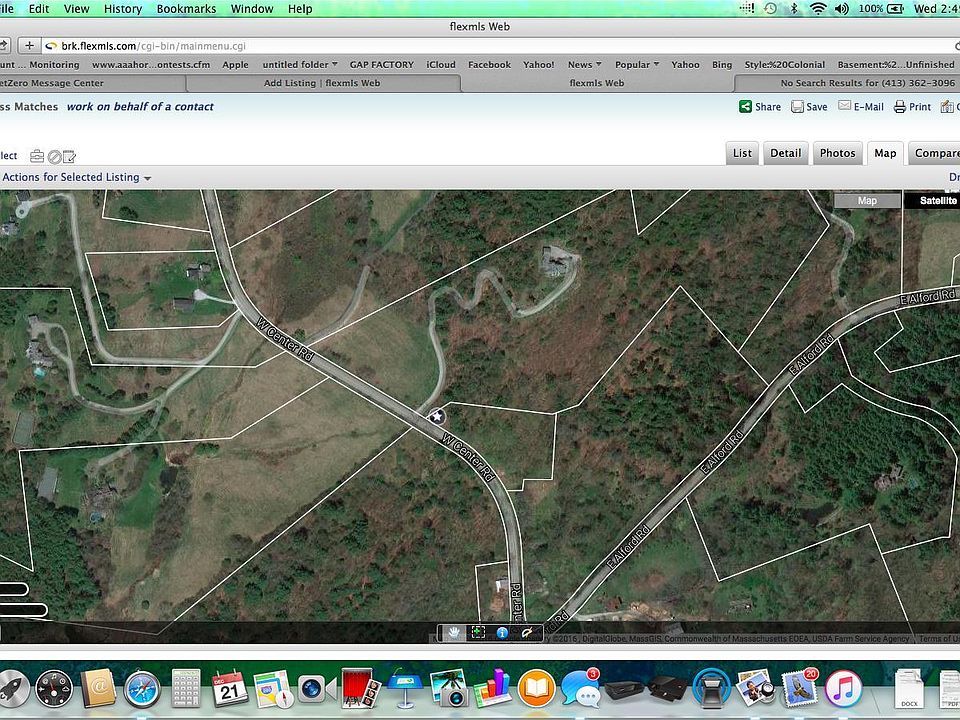Viewport: 960px width, 720px height.
Task: Open the Window menu
Action: [x=252, y=9]
